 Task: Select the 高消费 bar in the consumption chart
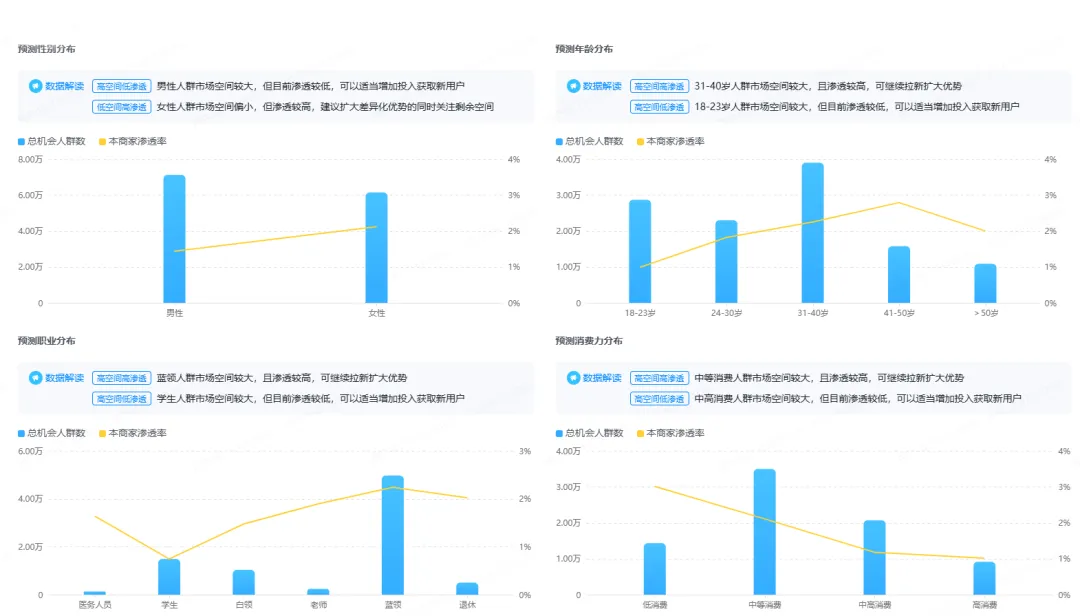click(984, 578)
